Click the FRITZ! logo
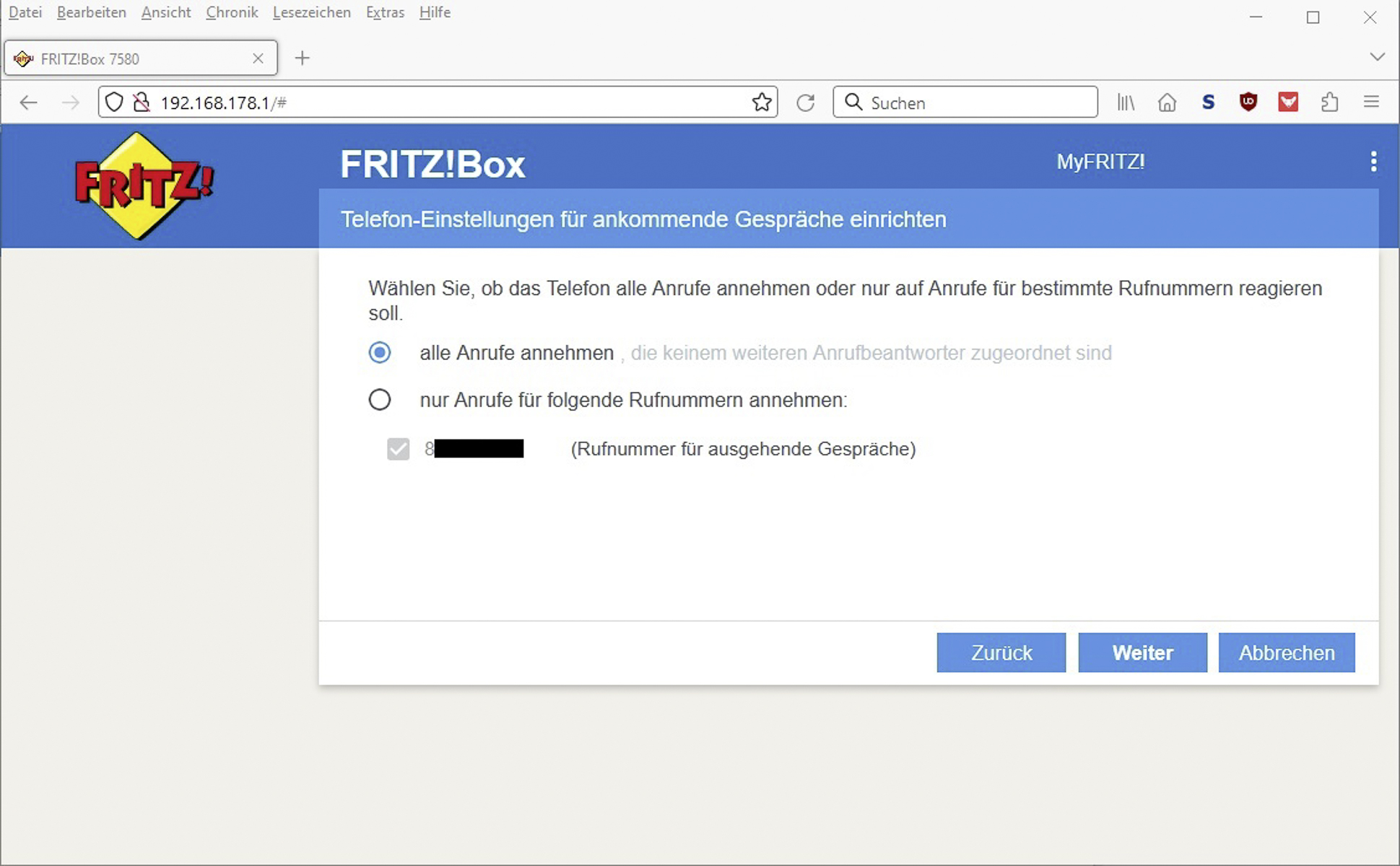 click(144, 185)
